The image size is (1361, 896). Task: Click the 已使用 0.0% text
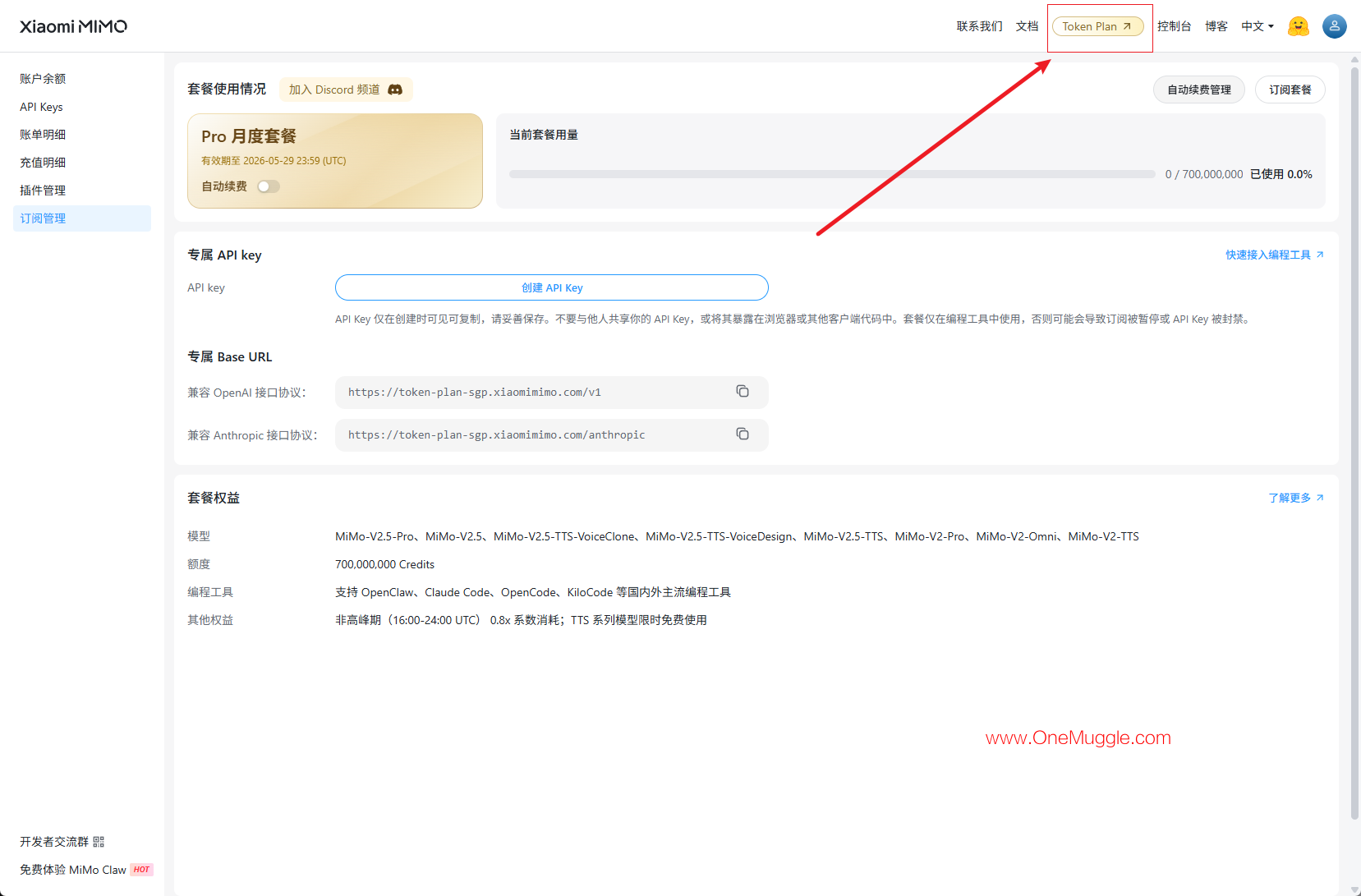(x=1281, y=174)
